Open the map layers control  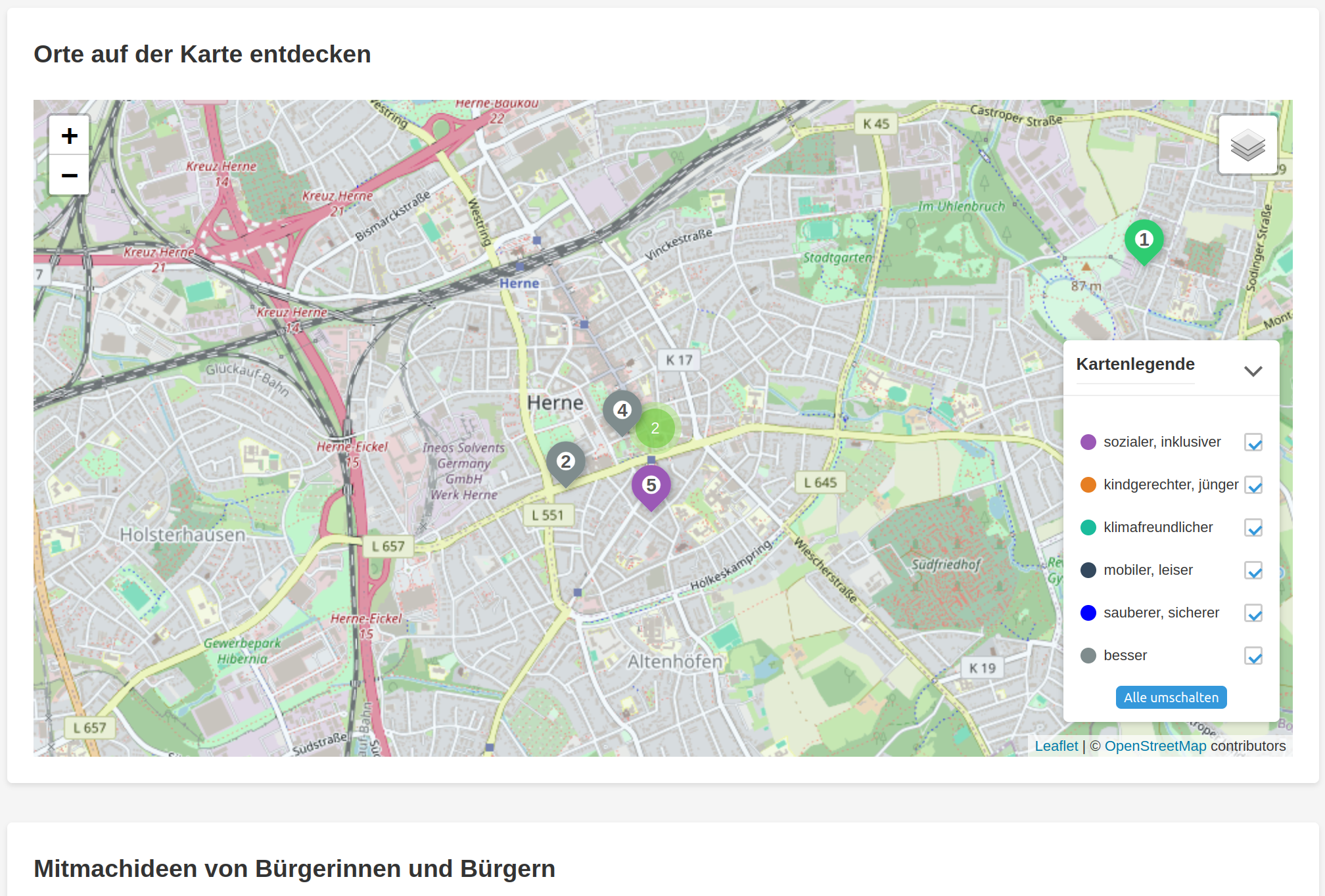[x=1247, y=145]
